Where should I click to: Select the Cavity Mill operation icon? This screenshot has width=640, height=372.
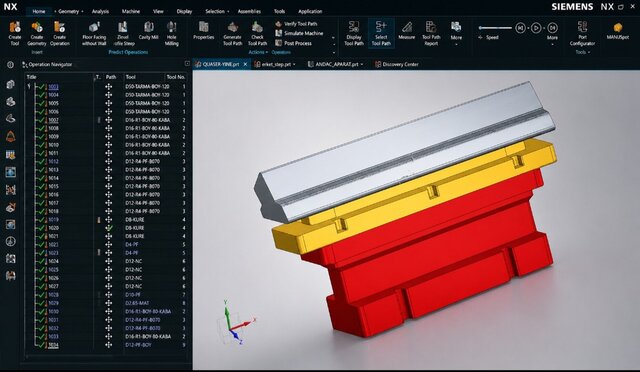click(x=149, y=28)
